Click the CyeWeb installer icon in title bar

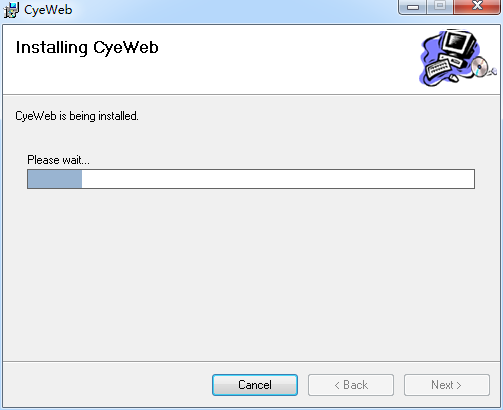(x=11, y=10)
